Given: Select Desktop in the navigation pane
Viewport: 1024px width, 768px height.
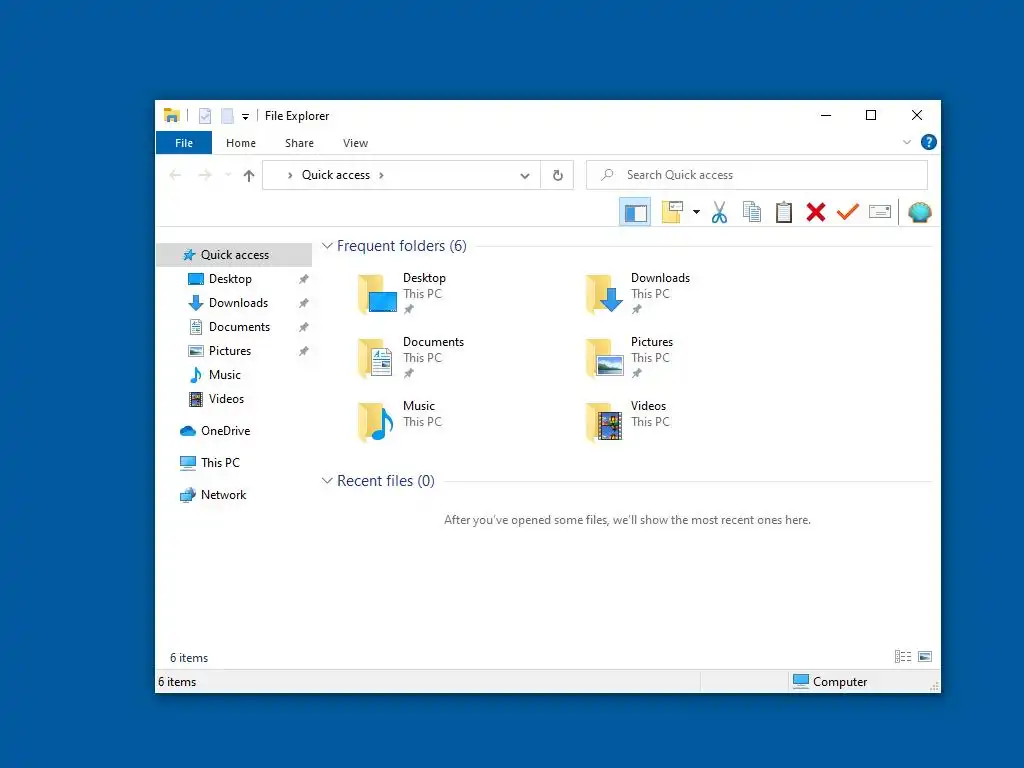Looking at the screenshot, I should [x=230, y=279].
